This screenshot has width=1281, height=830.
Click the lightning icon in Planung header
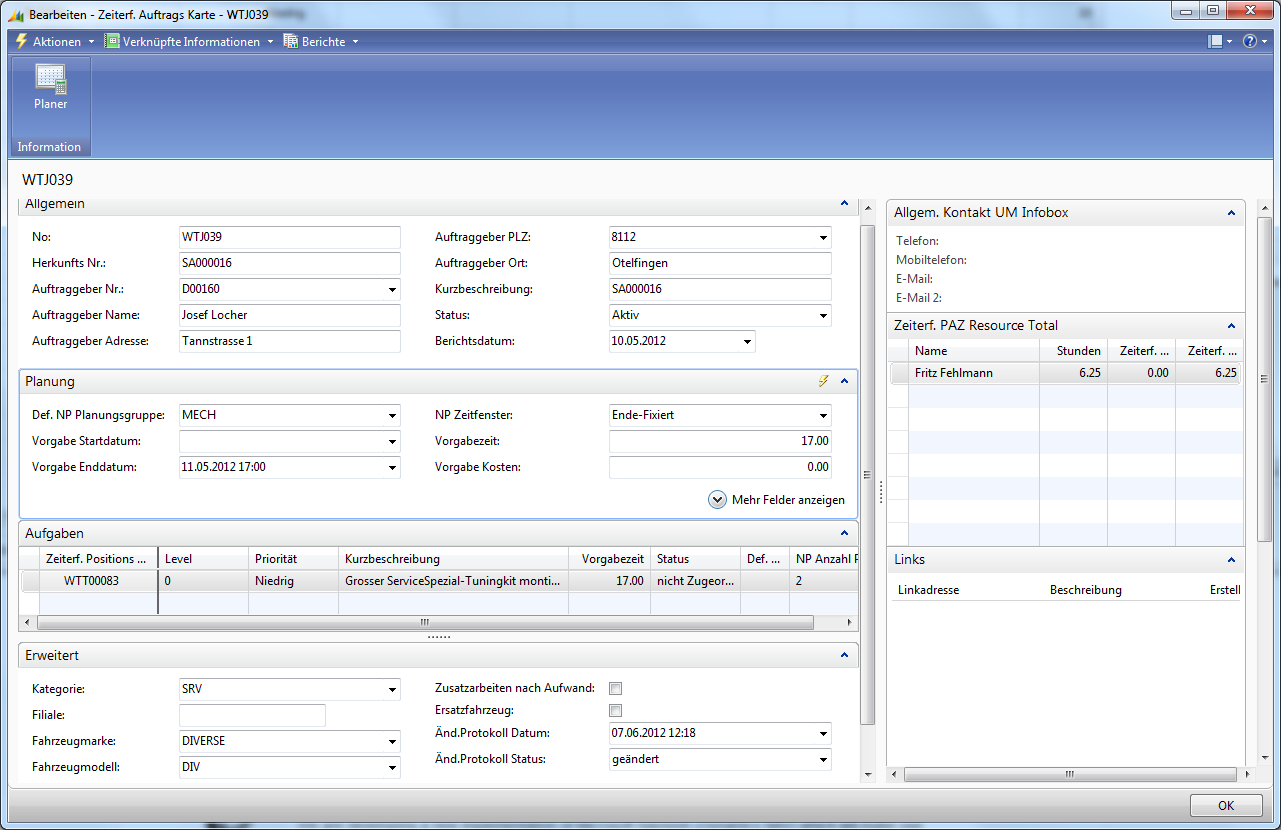824,381
